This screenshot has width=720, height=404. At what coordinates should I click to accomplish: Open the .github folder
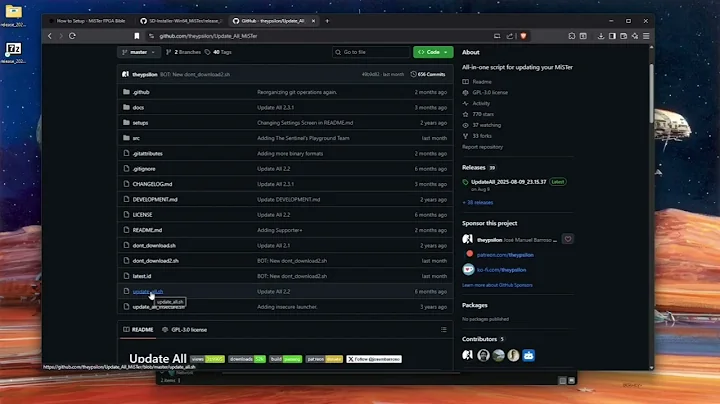coord(141,92)
